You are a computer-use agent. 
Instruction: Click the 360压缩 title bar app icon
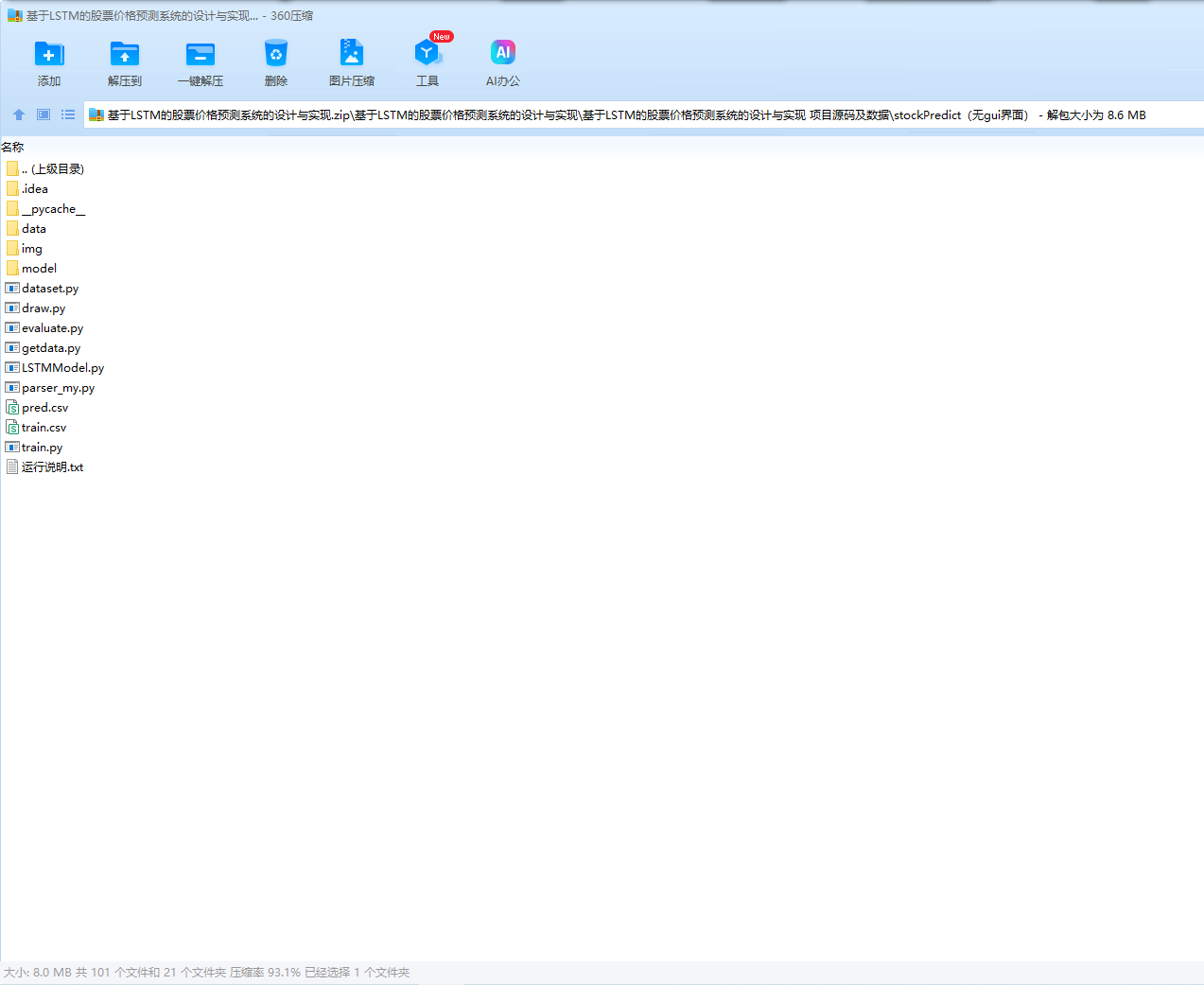pos(14,16)
